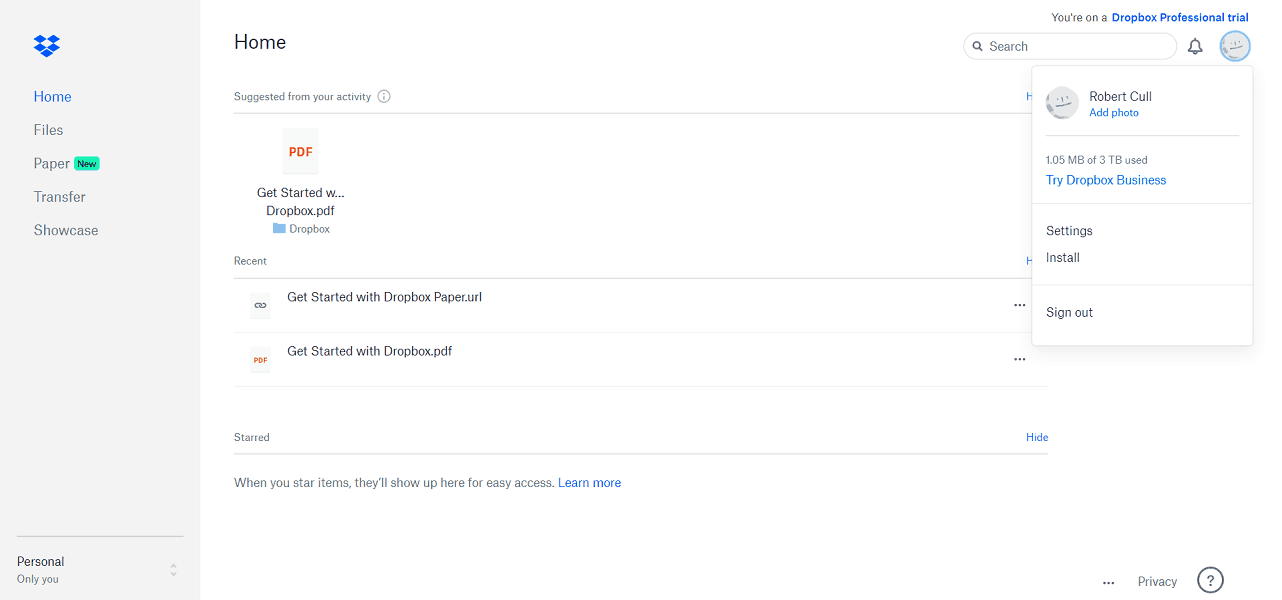This screenshot has width=1282, height=600.
Task: Click the Personal Only you label
Action: coord(41,570)
